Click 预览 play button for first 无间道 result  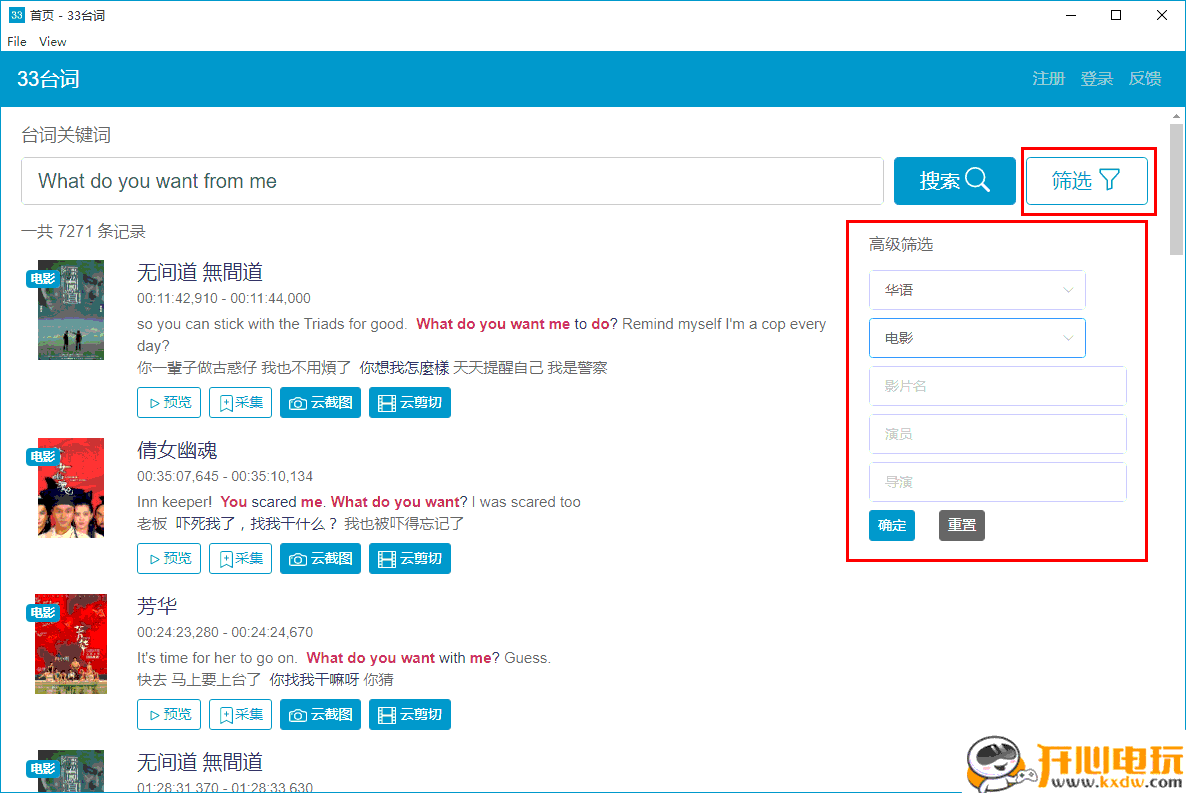169,403
